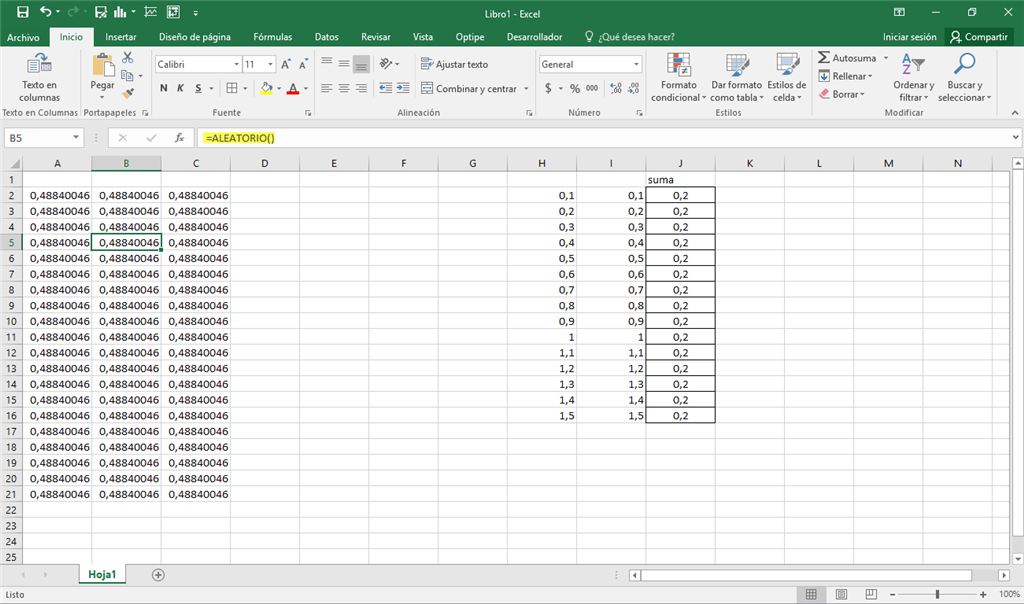Switch to Page Layout view

click(841, 594)
